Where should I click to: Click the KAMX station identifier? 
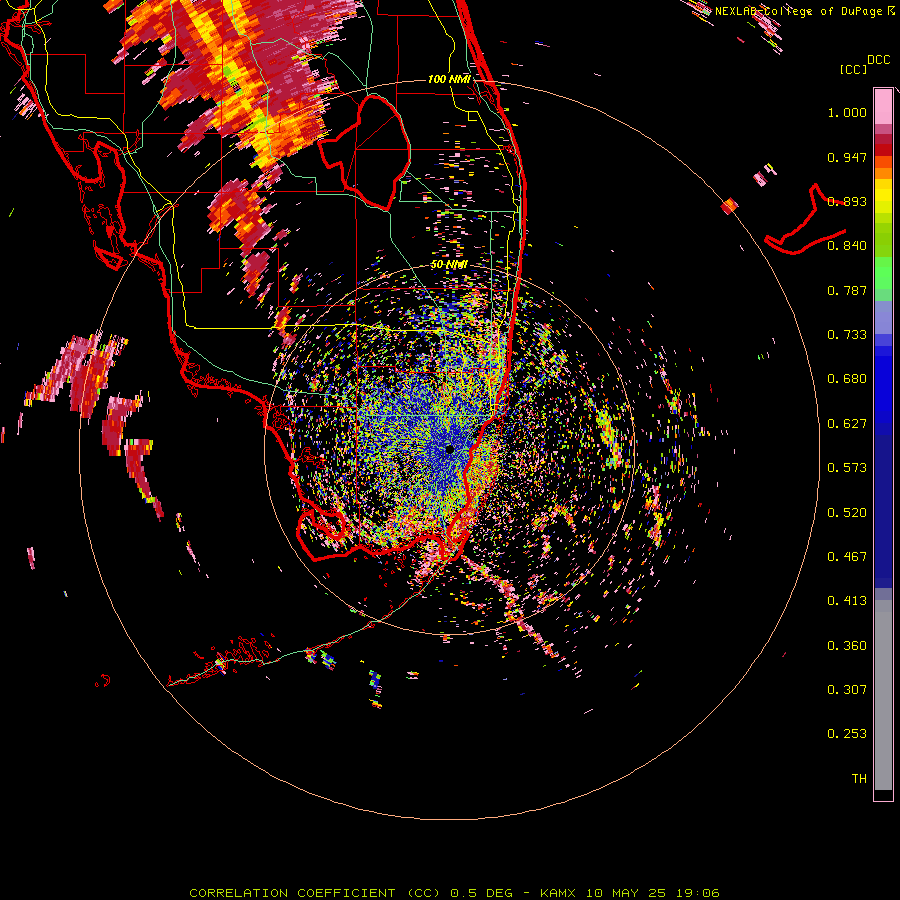pyautogui.click(x=559, y=893)
